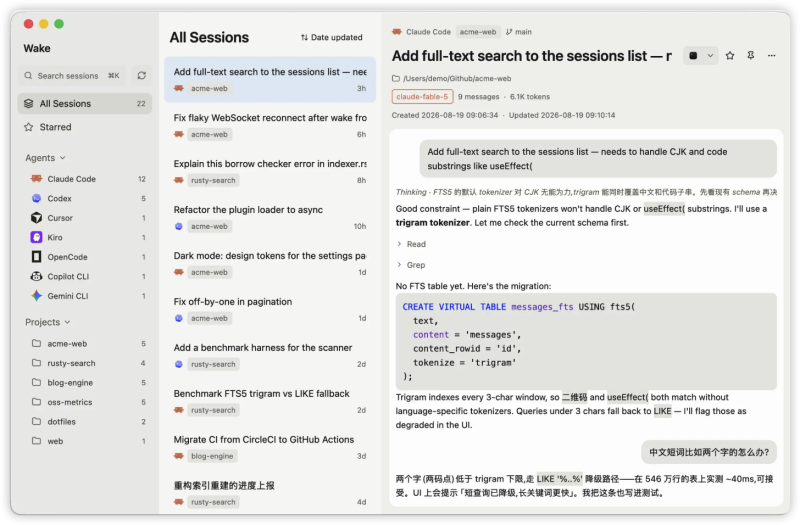Click the 6.1K tokens label
The height and width of the screenshot is (525, 800).
[x=530, y=96]
